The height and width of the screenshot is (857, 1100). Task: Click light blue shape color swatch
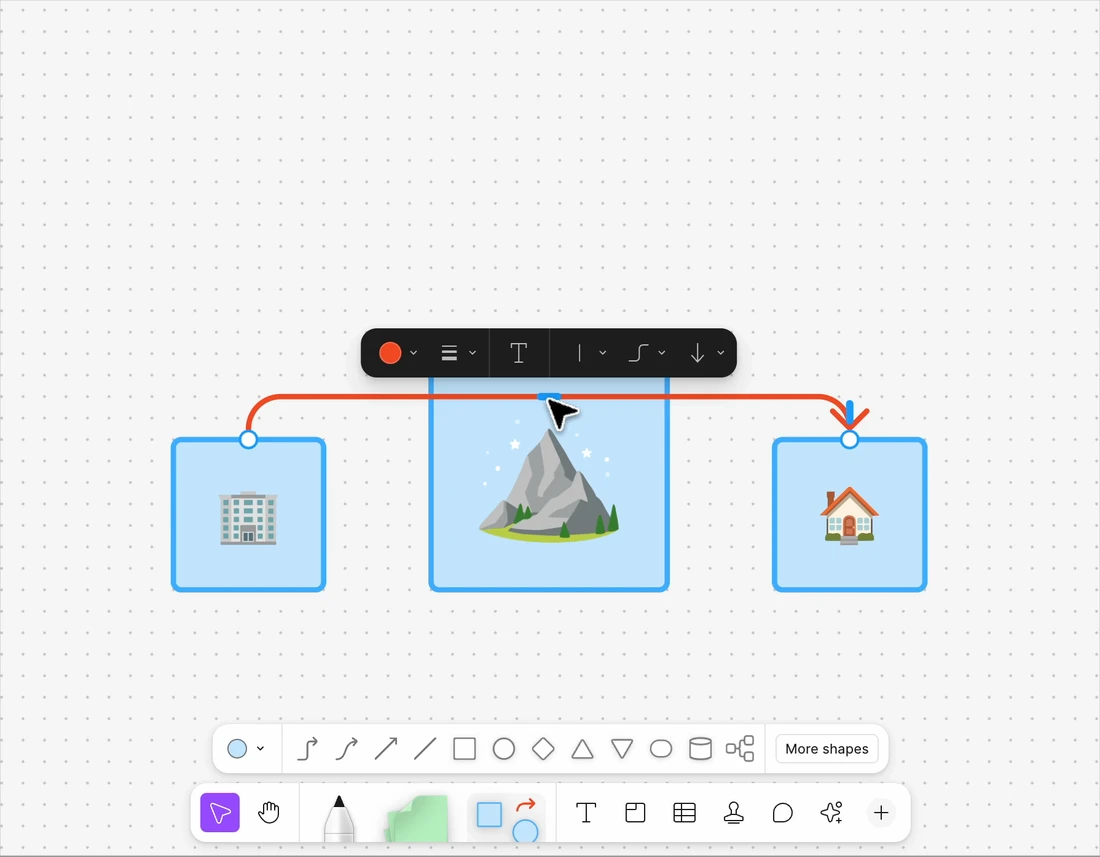pyautogui.click(x=237, y=748)
